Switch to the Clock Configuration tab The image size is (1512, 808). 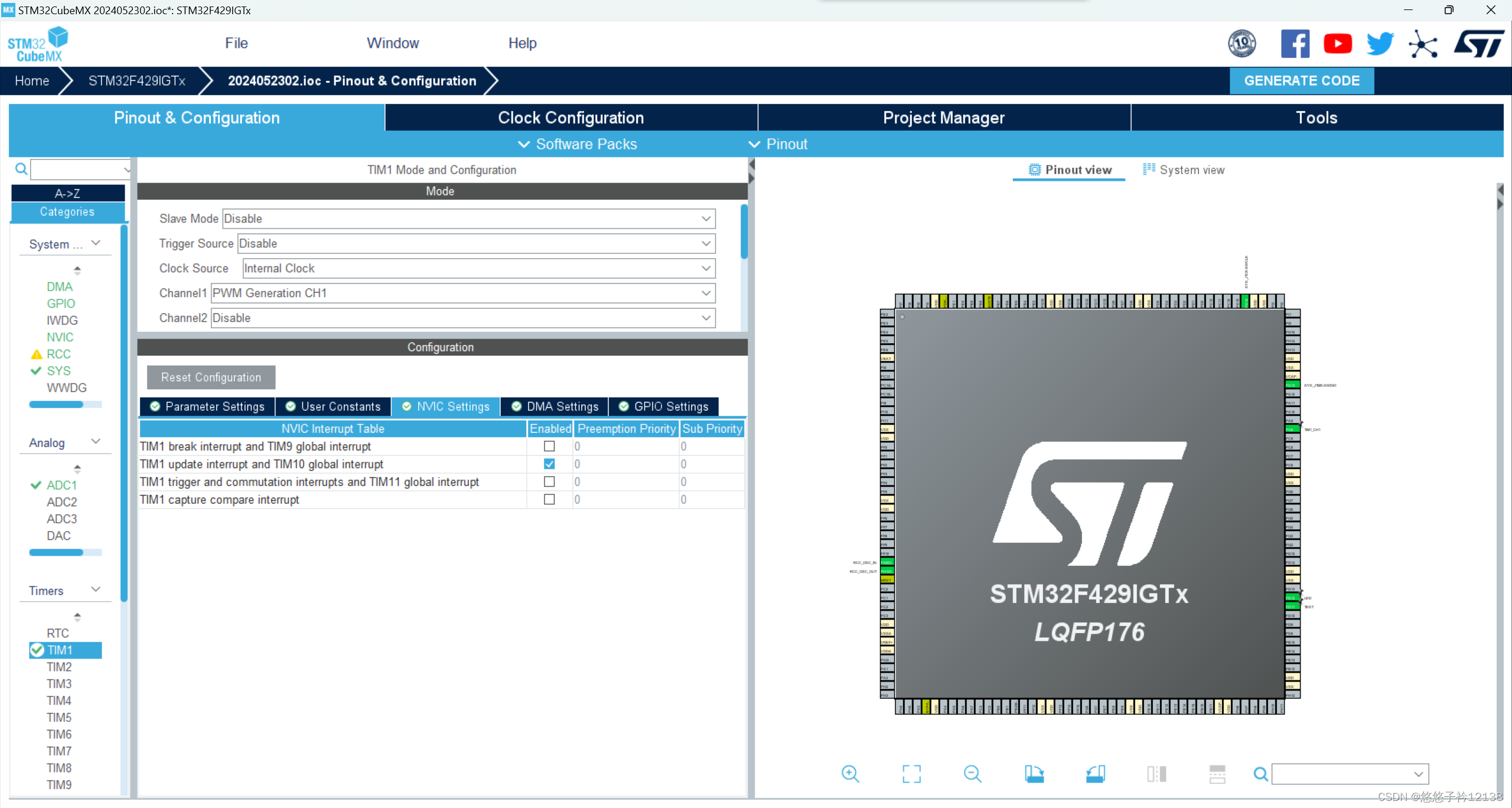pos(571,118)
